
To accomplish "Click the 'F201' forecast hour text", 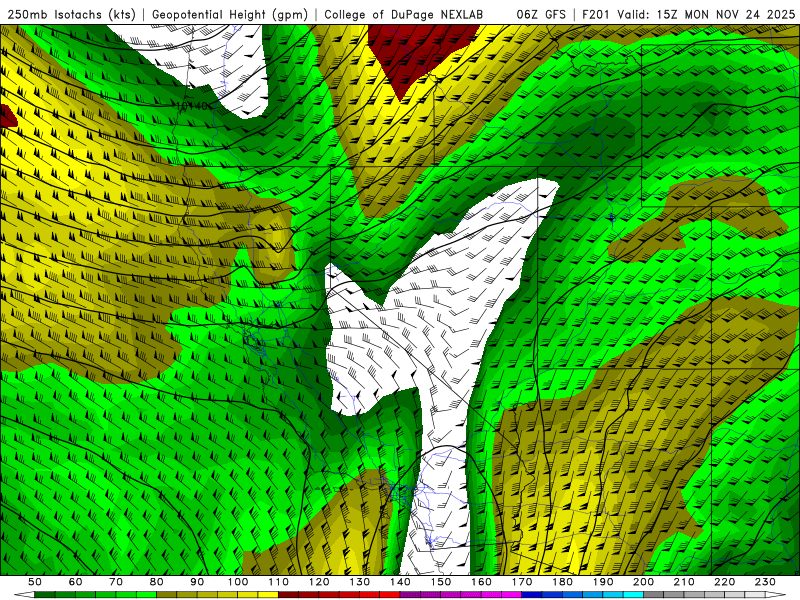I will (596, 14).
